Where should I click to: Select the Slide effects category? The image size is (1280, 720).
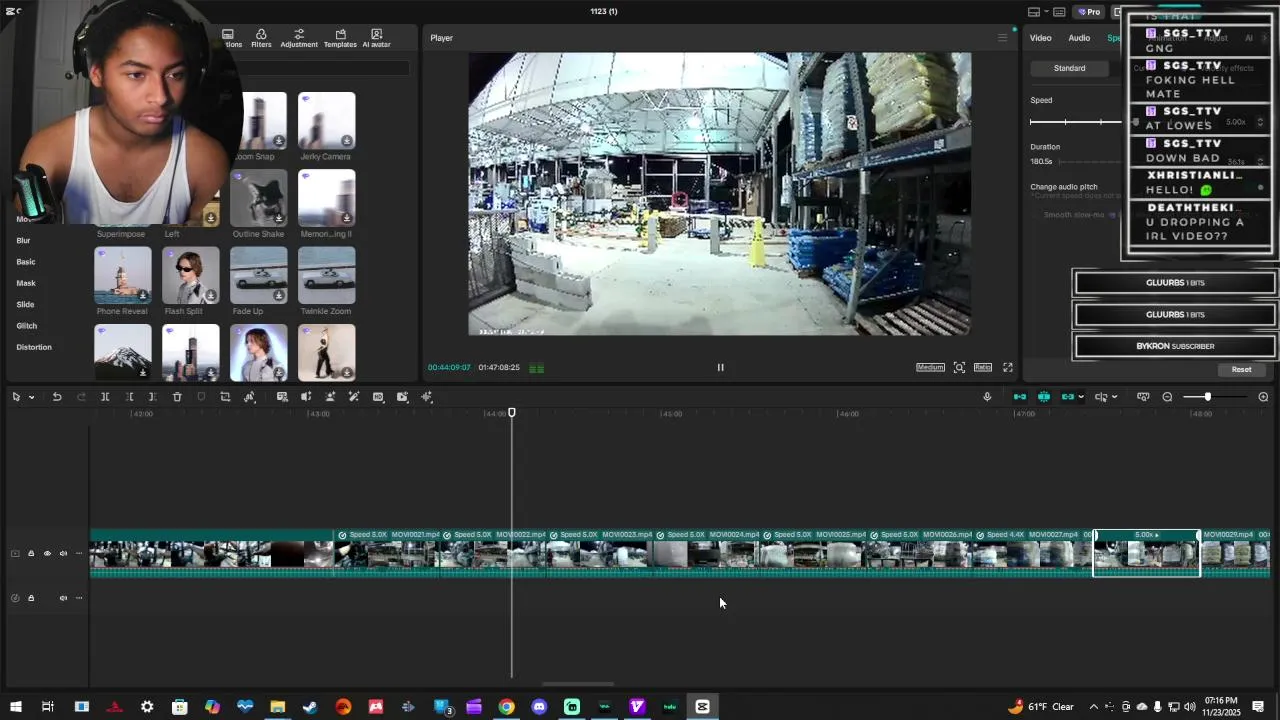(x=25, y=304)
